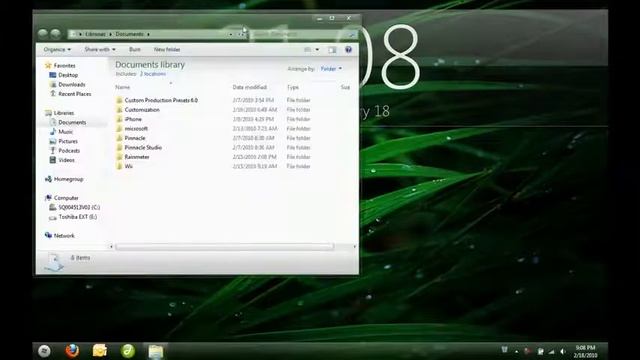640x360 pixels.
Task: Sort by the Size column header
Action: 345,87
